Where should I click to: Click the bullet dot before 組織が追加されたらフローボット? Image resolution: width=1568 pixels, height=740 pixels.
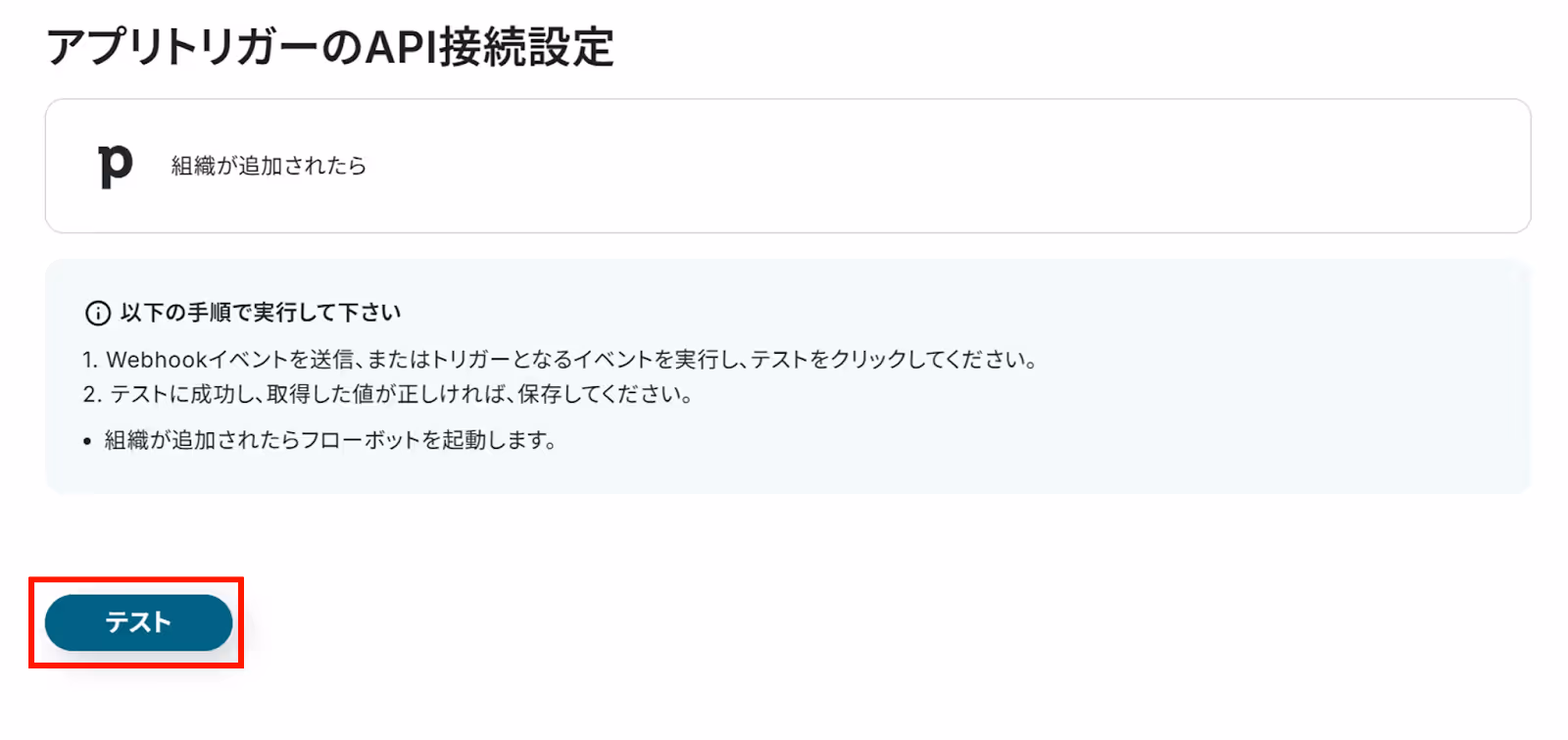[87, 442]
